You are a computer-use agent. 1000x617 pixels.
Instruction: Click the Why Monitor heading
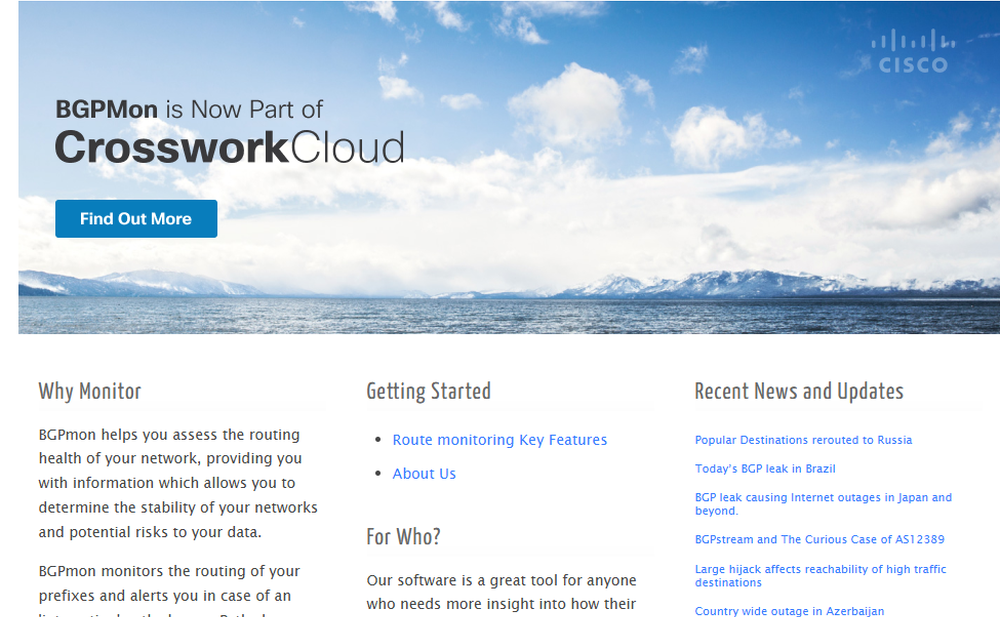tap(90, 391)
